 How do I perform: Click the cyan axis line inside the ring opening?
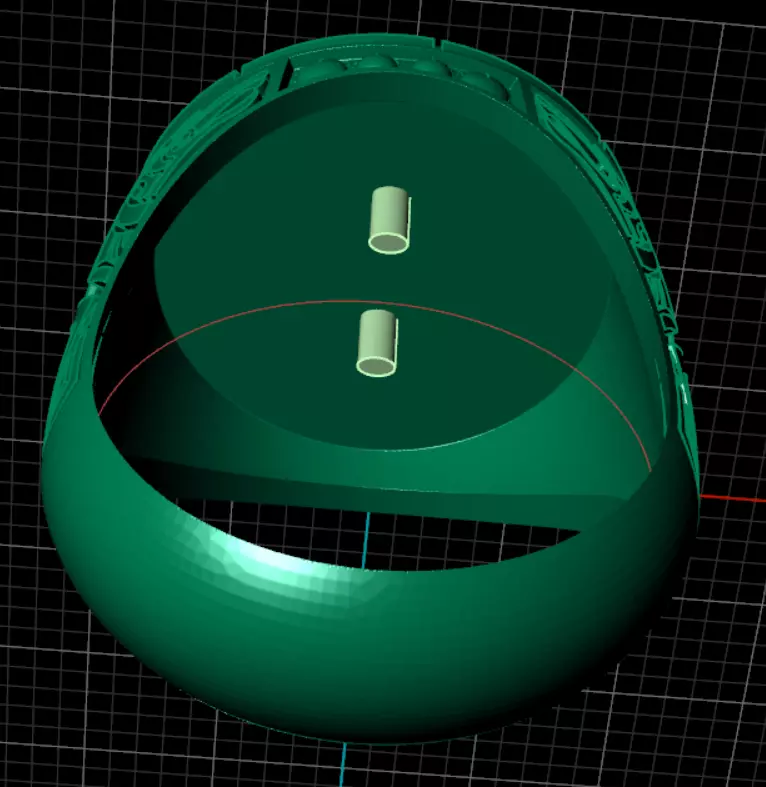point(366,541)
